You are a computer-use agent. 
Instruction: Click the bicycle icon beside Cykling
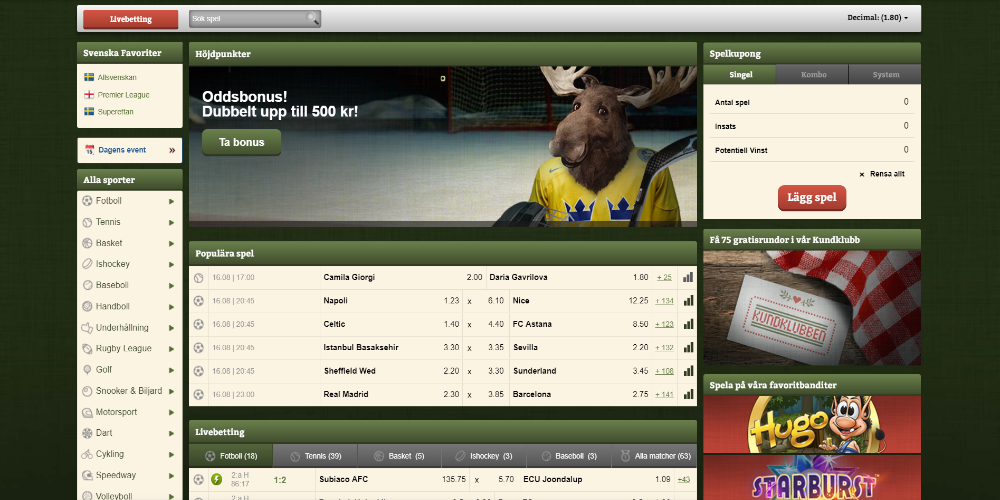pyautogui.click(x=87, y=454)
